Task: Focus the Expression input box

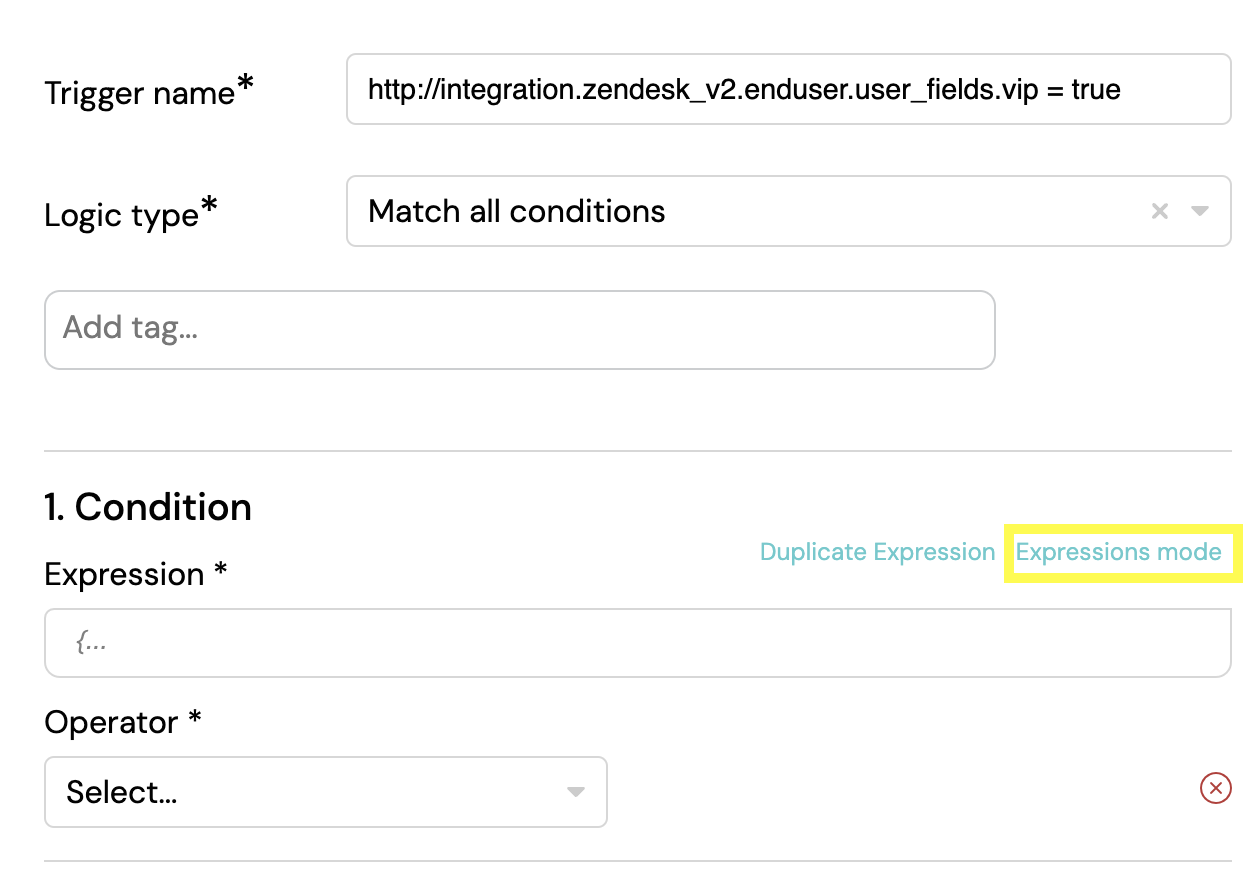Action: (637, 643)
